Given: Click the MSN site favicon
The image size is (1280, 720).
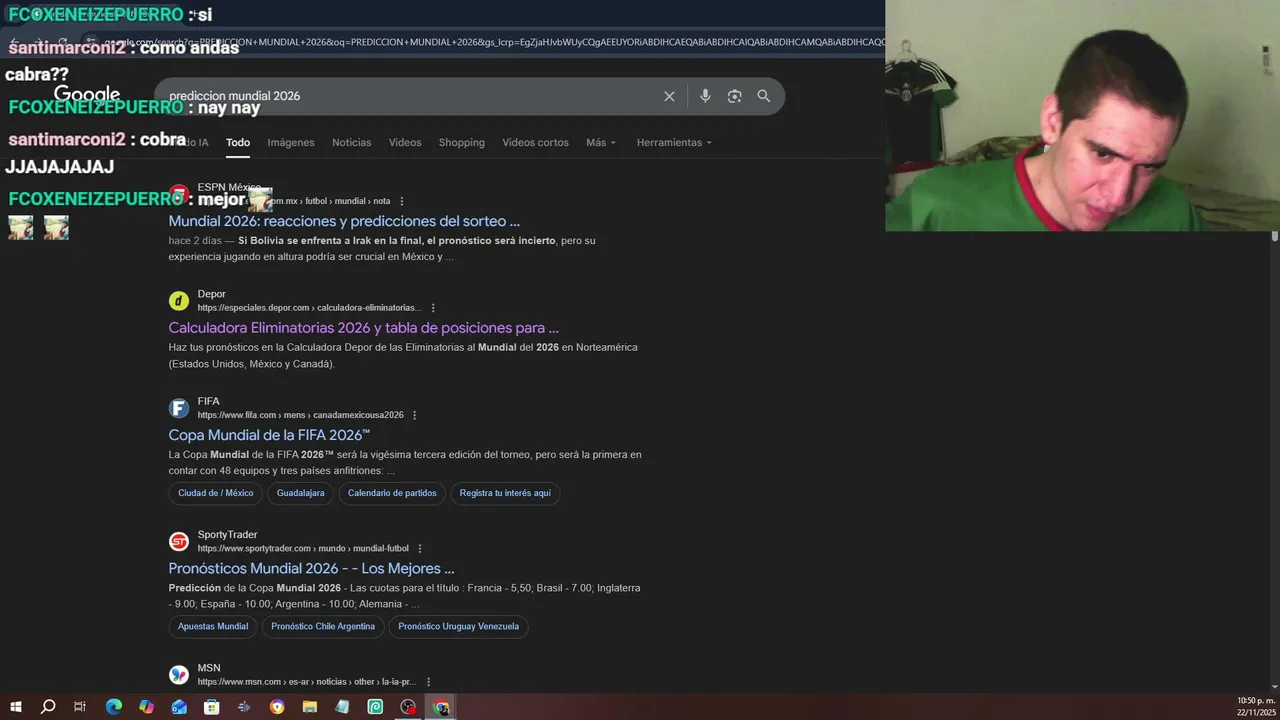Looking at the screenshot, I should (x=179, y=675).
